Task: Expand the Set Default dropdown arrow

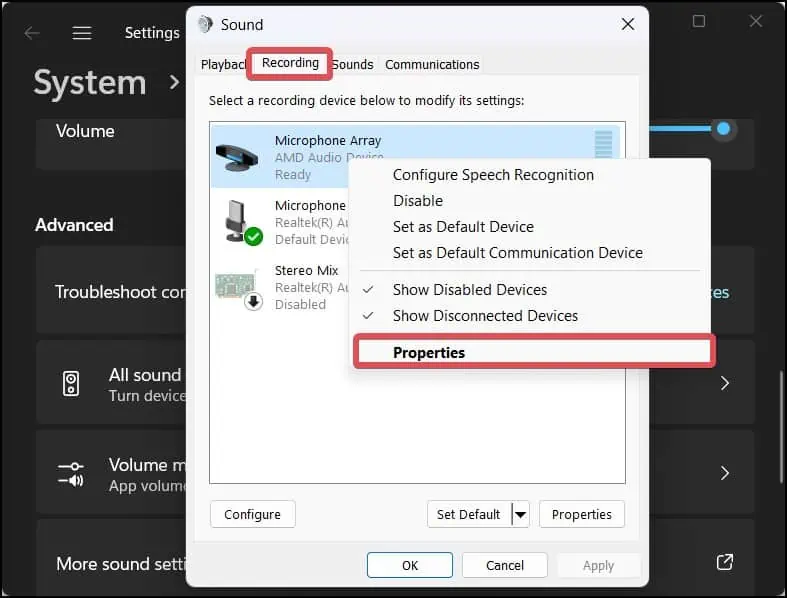Action: pos(519,514)
